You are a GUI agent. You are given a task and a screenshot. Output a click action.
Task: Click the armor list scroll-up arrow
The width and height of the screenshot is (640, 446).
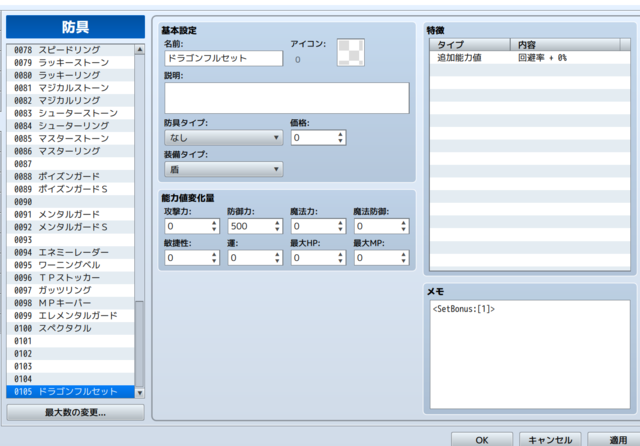140,49
